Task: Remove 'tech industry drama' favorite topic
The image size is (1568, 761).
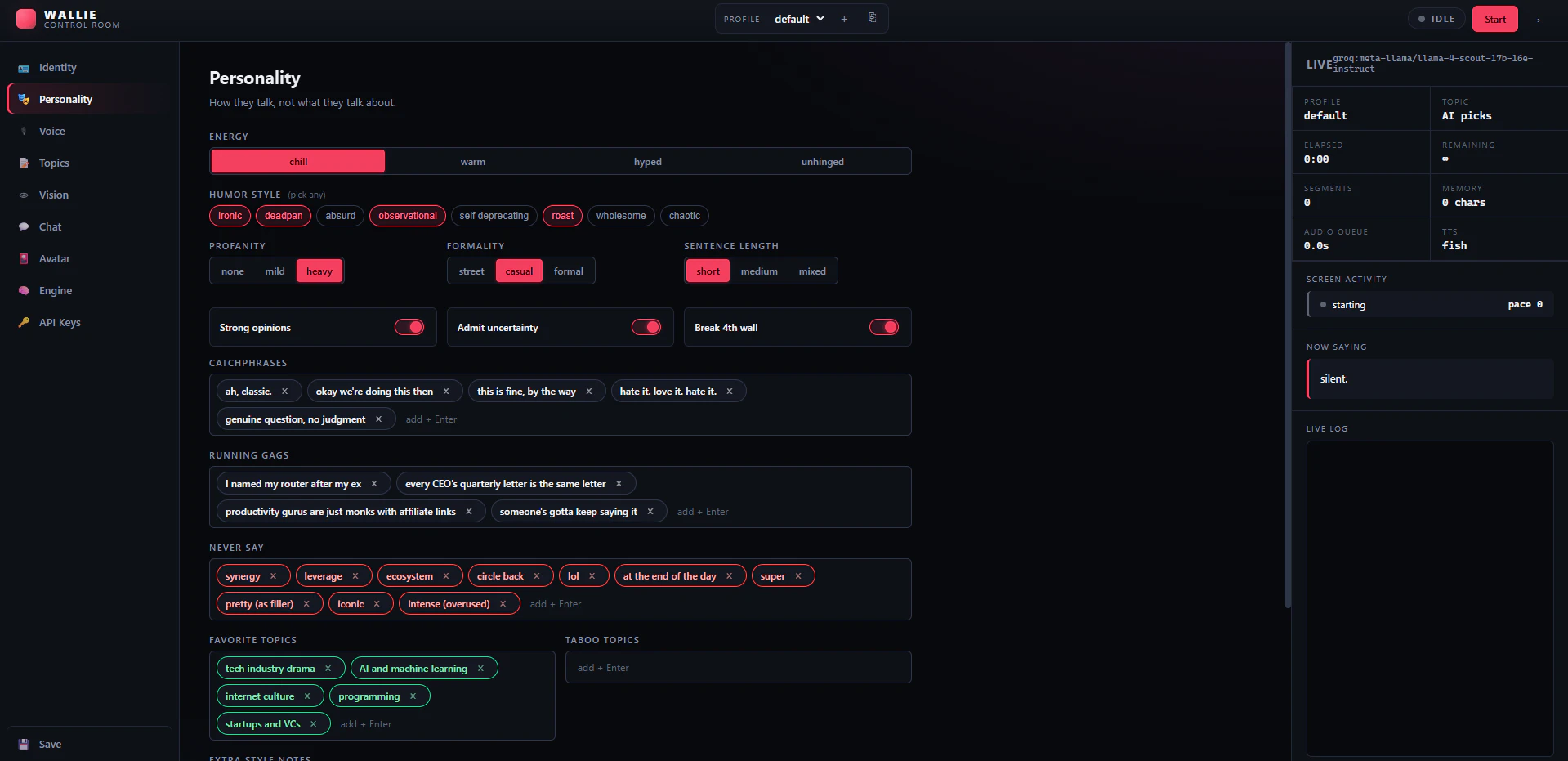Action: click(x=328, y=669)
